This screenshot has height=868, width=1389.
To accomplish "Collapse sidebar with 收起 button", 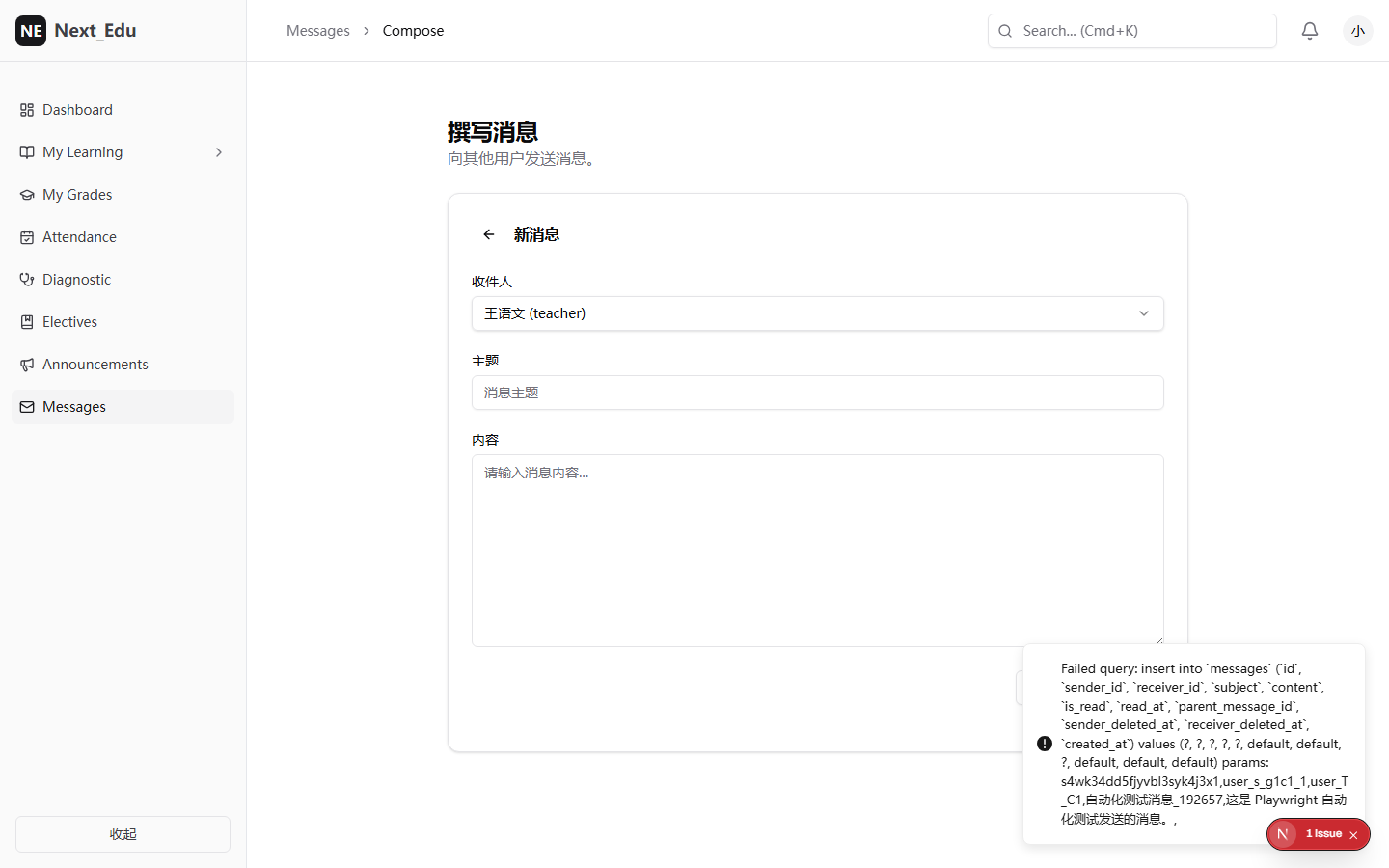I will 123,834.
